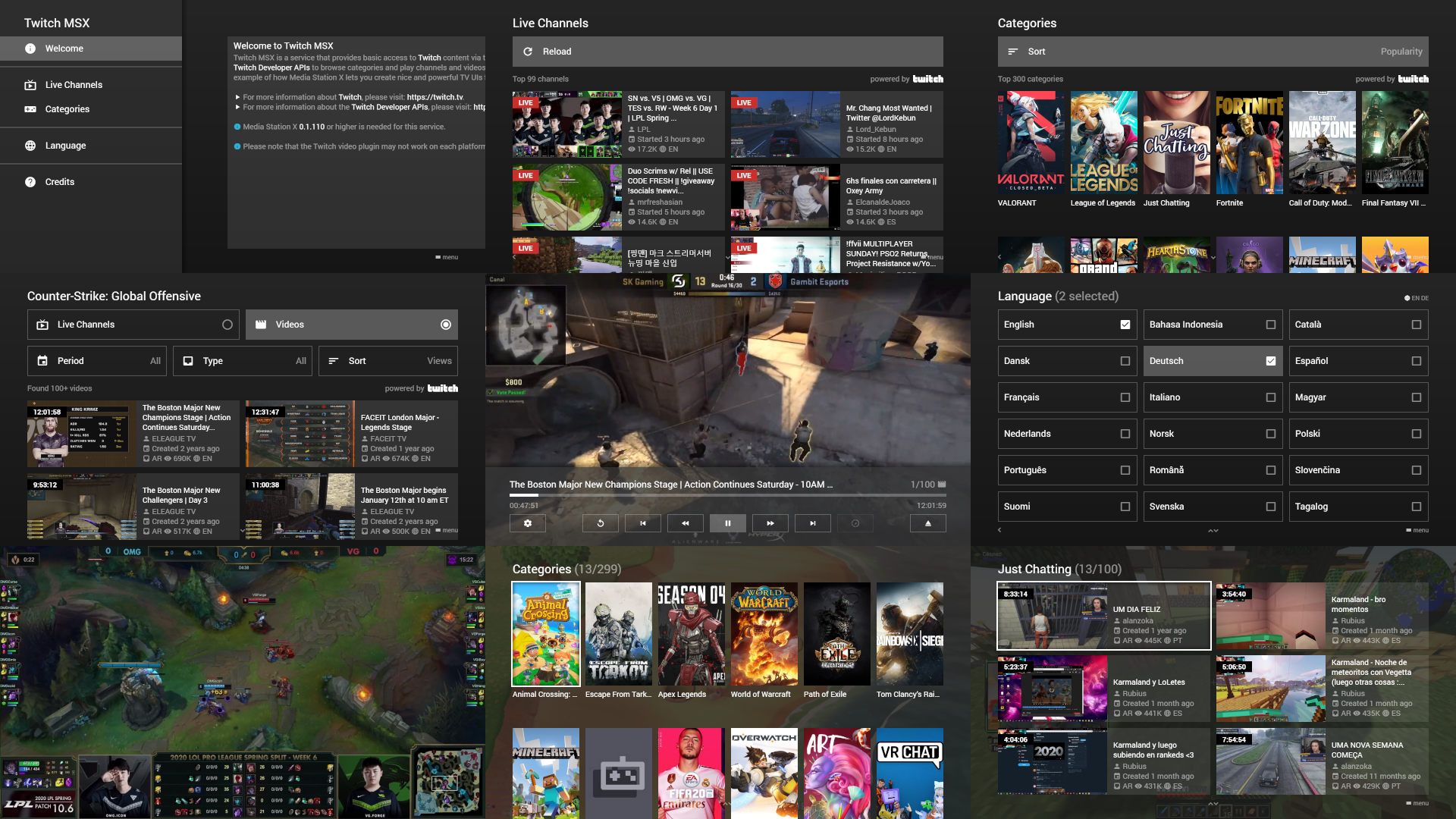Skip to the next video in playlist
The height and width of the screenshot is (819, 1456).
pyautogui.click(x=812, y=523)
